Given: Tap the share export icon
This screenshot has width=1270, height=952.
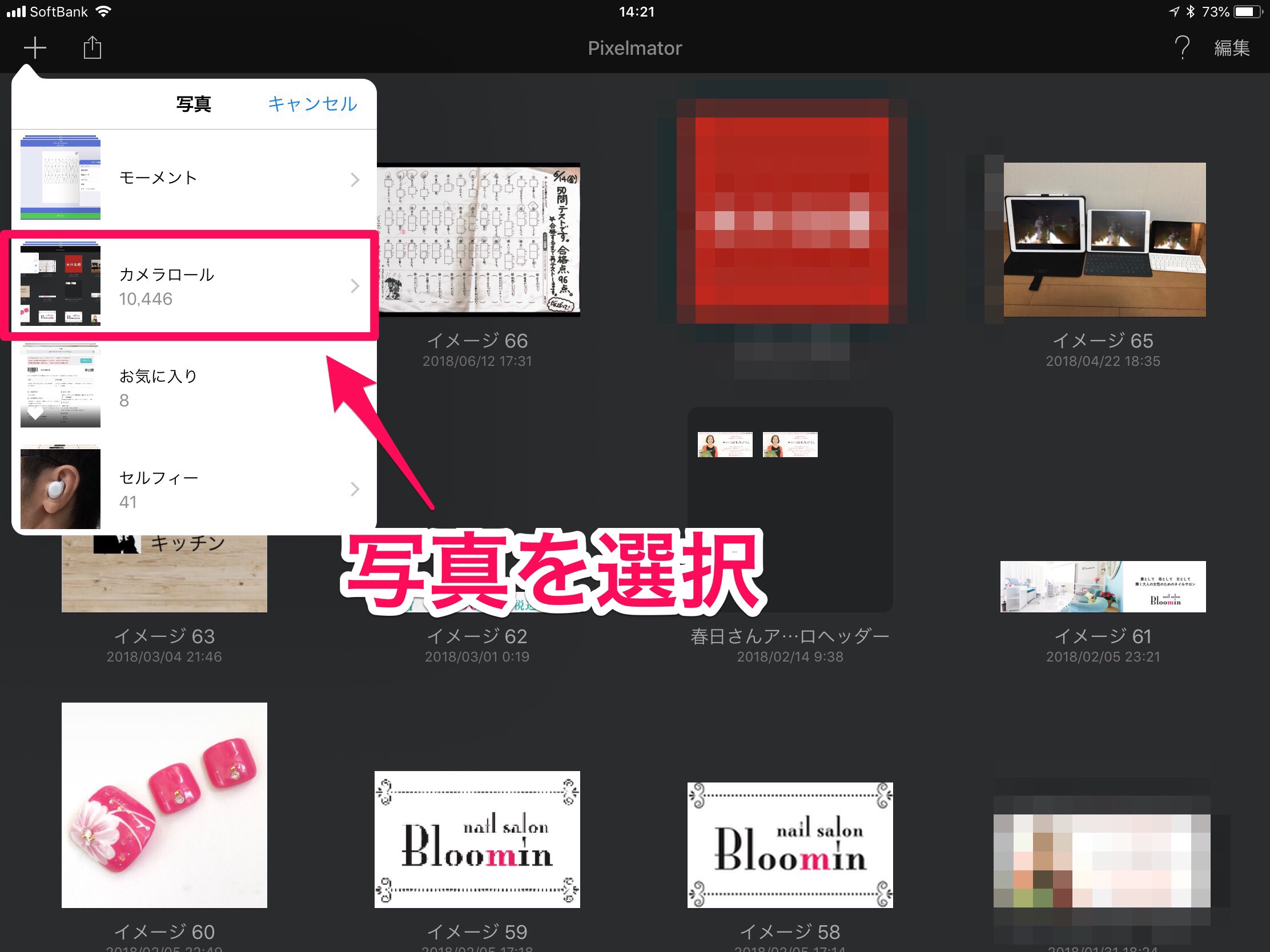Looking at the screenshot, I should pos(92,47).
